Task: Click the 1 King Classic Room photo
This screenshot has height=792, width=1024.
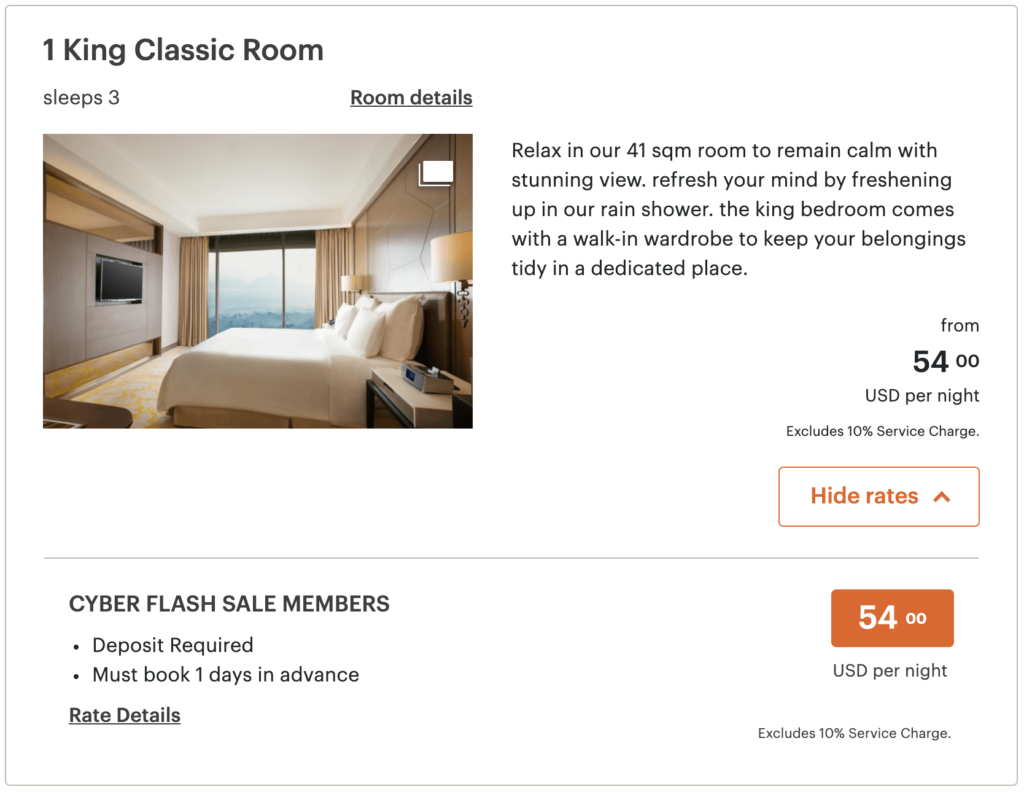Action: pyautogui.click(x=258, y=281)
